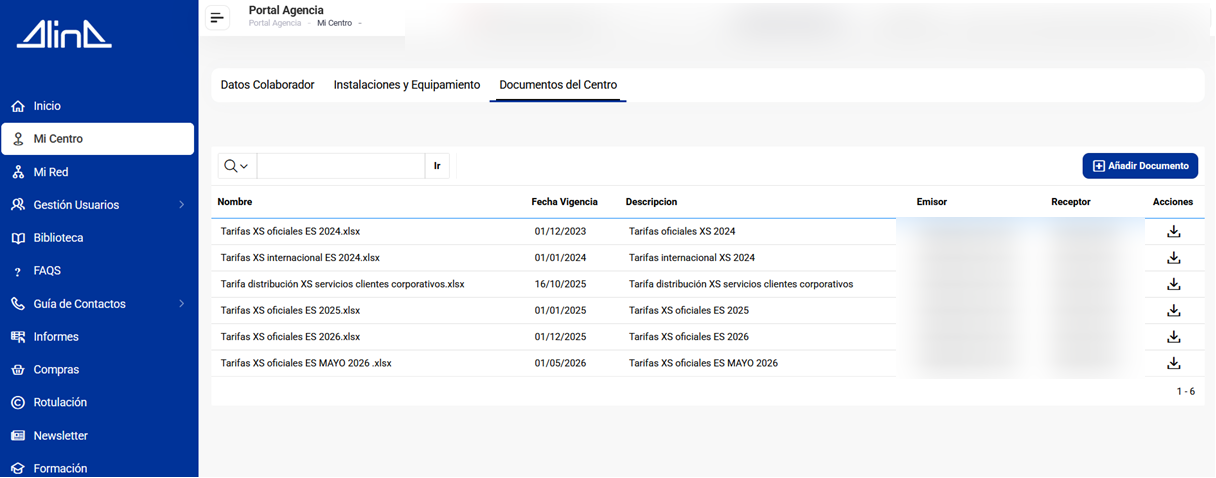Download Tarifas XS oficiales ES MAYO 2026 file
This screenshot has width=1216, height=478.
1174,363
